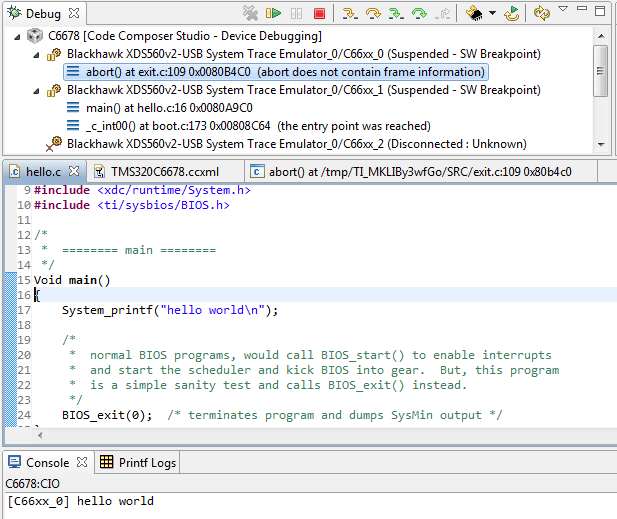Screen dimensions: 617x519
Task: Select the C6678 Device Debugging root entry
Action: click(185, 36)
